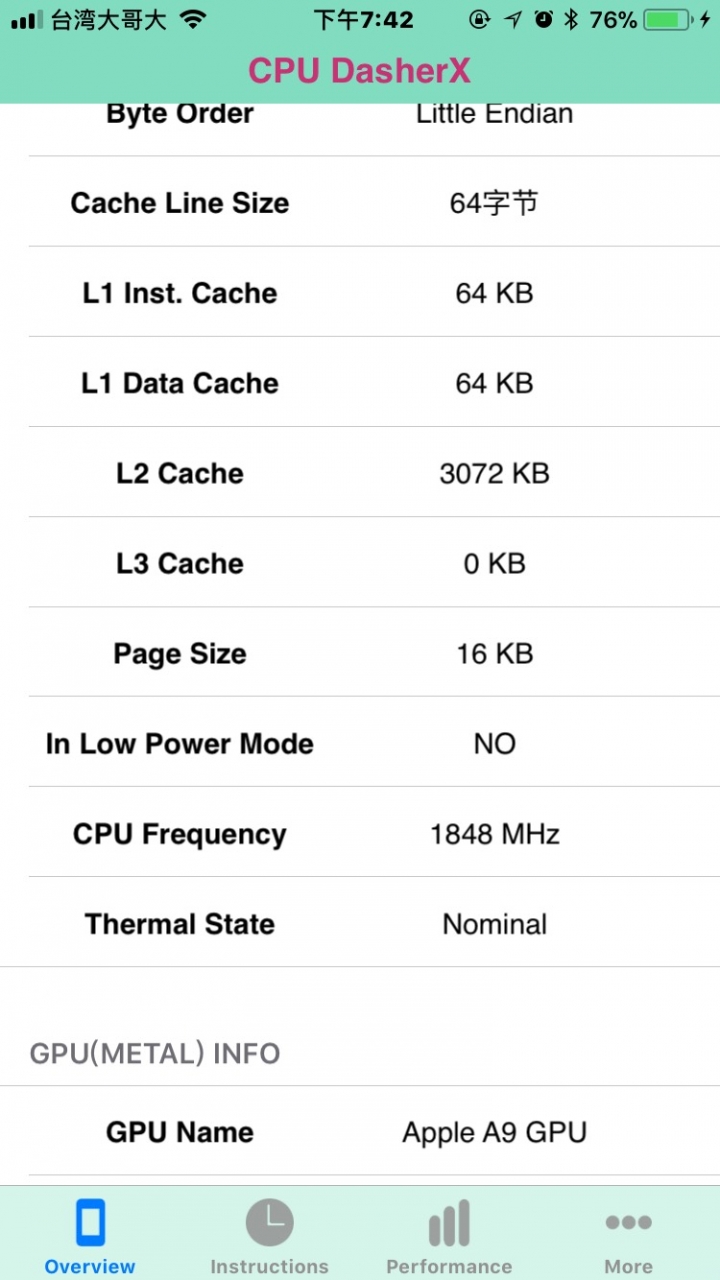The height and width of the screenshot is (1280, 720).
Task: Switch to the Instructions tab label
Action: pyautogui.click(x=269, y=1266)
